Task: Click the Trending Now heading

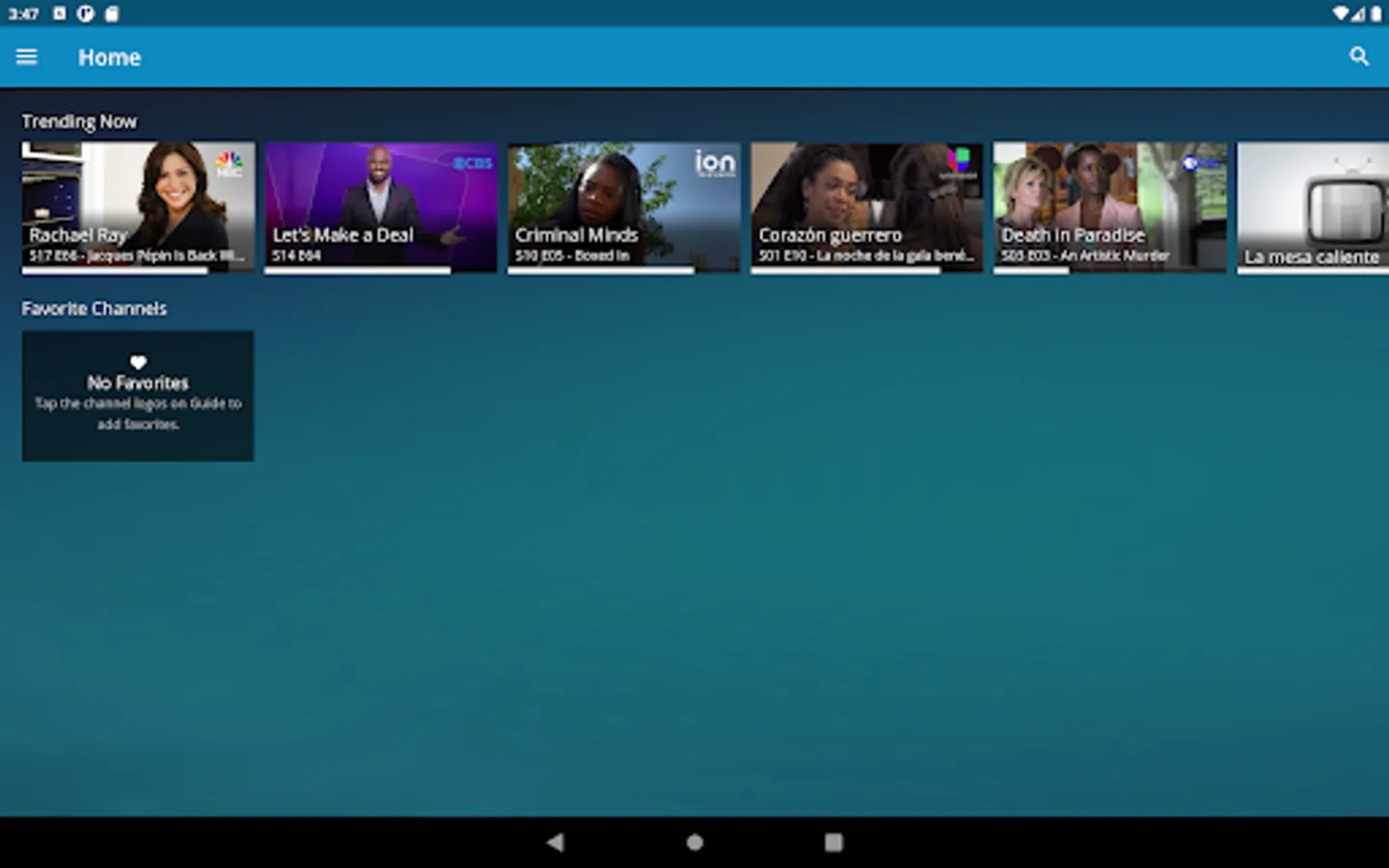Action: [79, 122]
